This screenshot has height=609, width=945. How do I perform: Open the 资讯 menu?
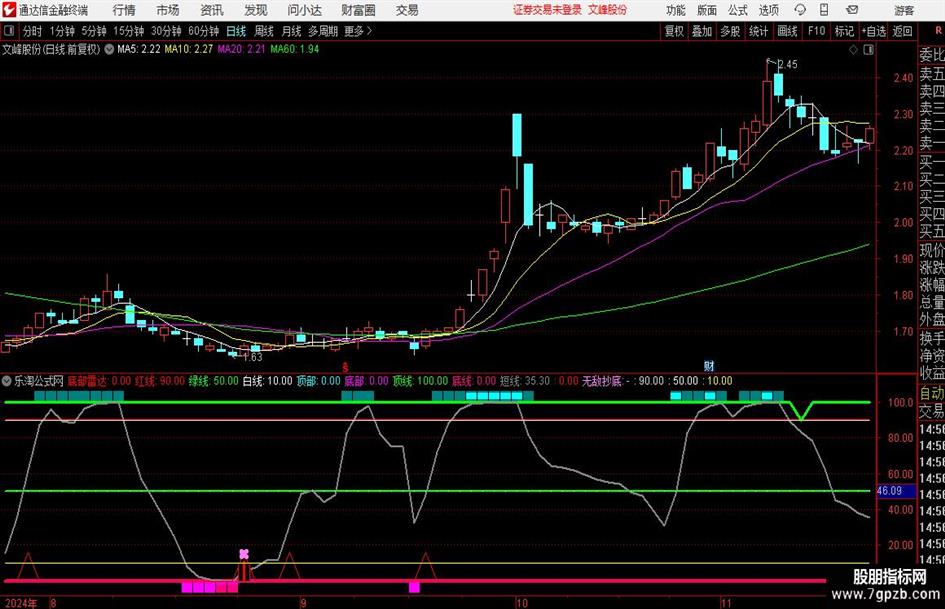(x=212, y=10)
